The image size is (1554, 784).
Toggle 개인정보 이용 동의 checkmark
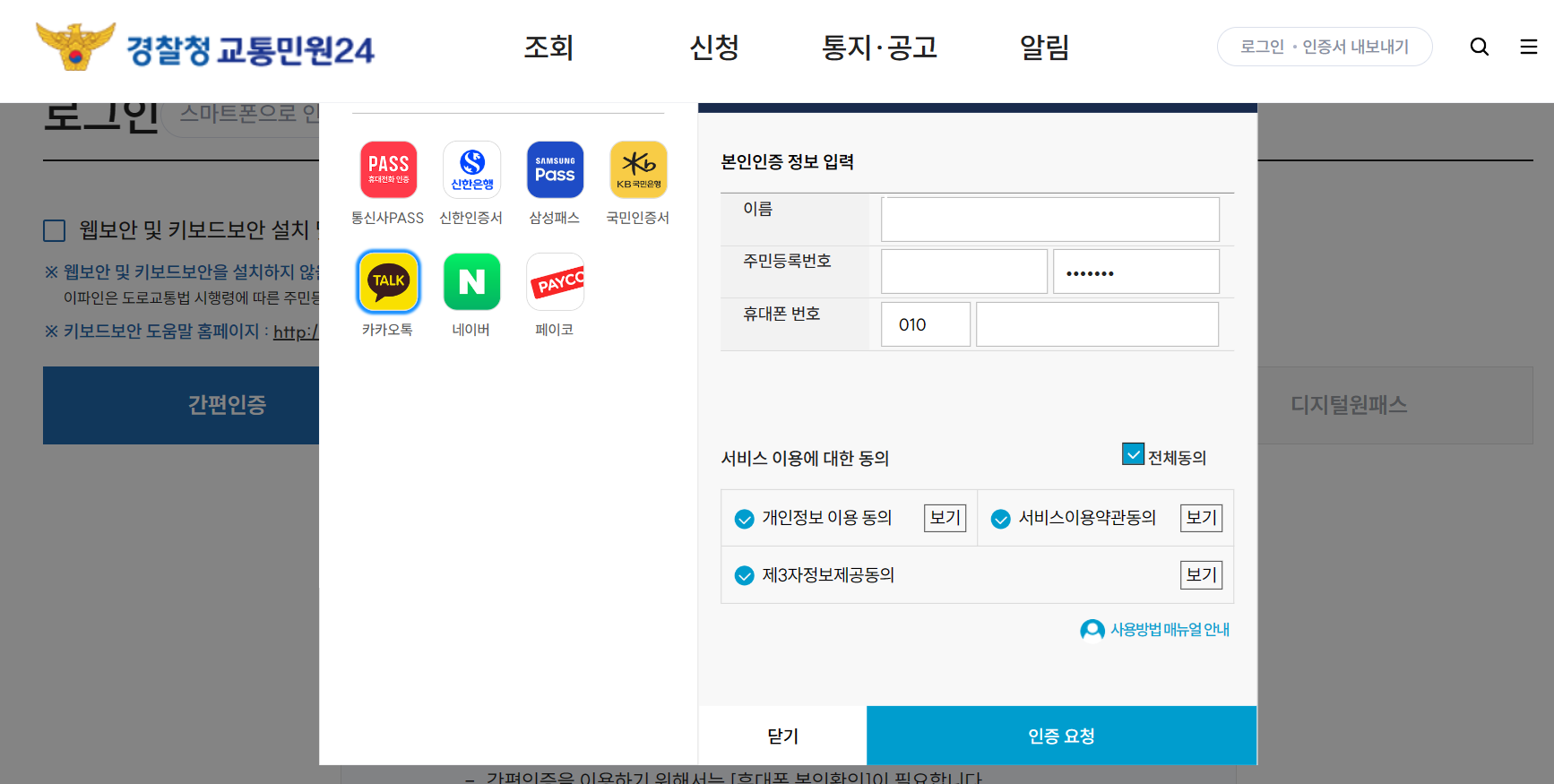coord(744,519)
